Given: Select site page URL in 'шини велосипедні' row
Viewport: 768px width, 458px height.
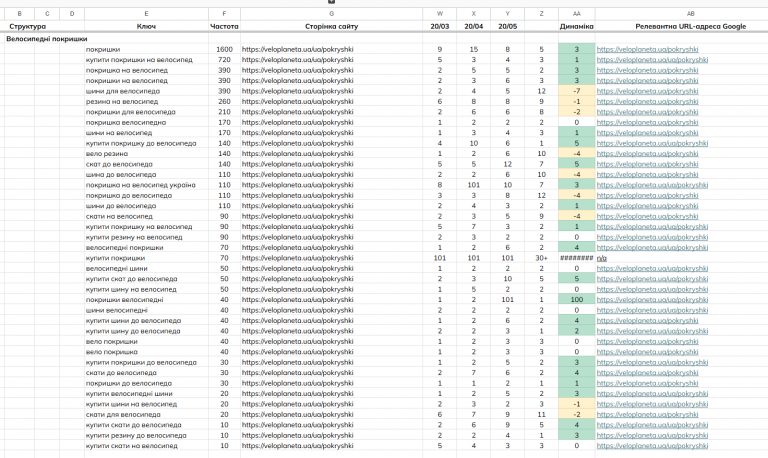Looking at the screenshot, I should [x=297, y=310].
